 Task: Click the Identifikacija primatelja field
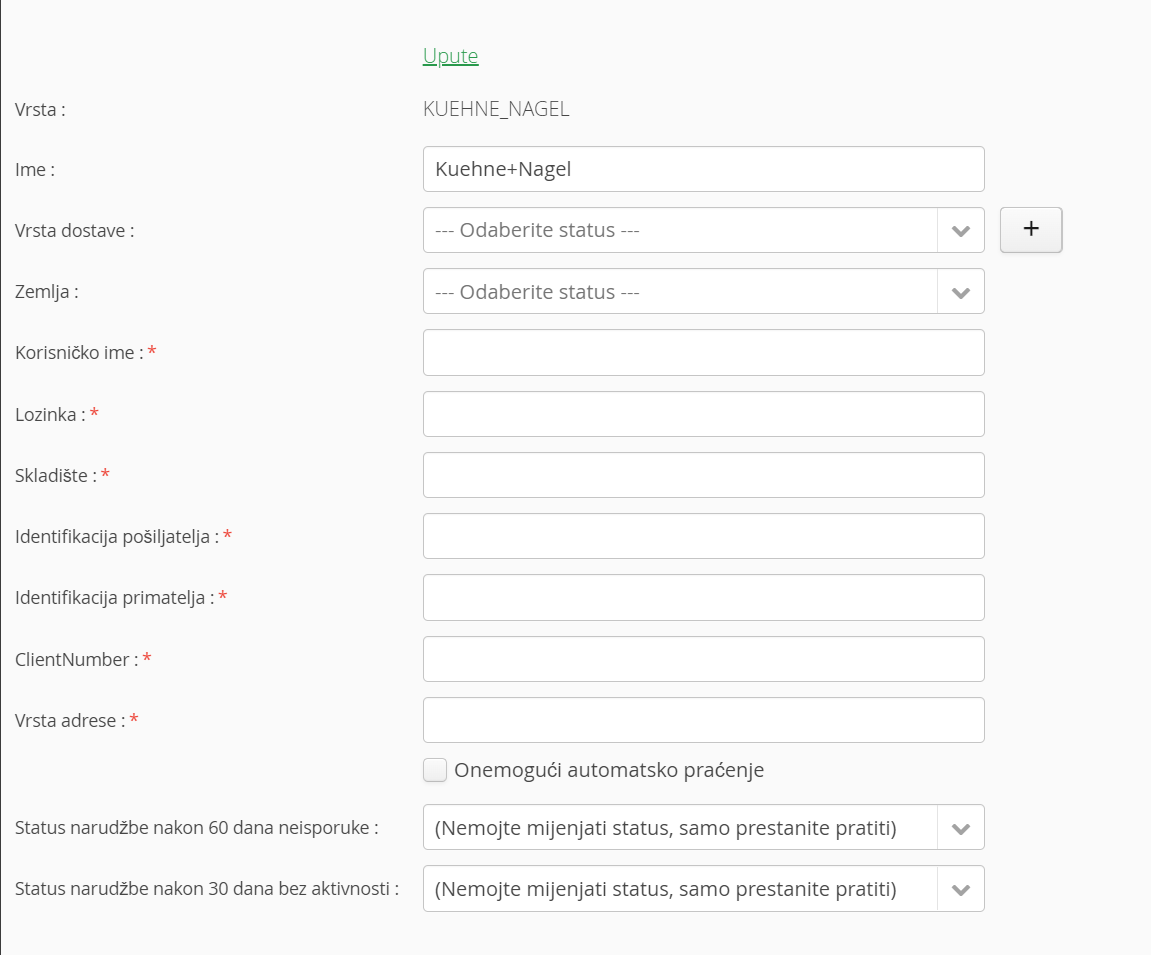click(703, 598)
